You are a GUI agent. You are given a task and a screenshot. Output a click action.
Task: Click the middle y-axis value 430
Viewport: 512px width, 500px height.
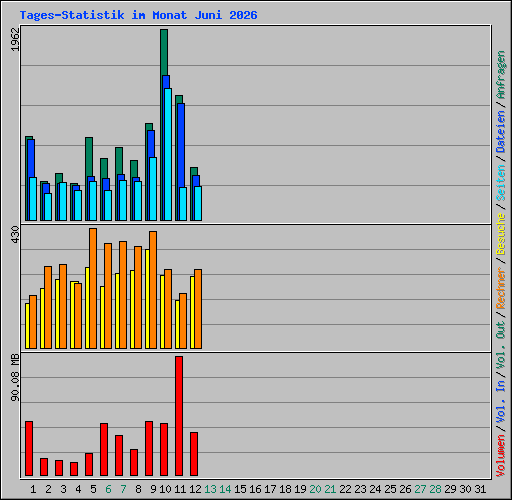(15, 234)
